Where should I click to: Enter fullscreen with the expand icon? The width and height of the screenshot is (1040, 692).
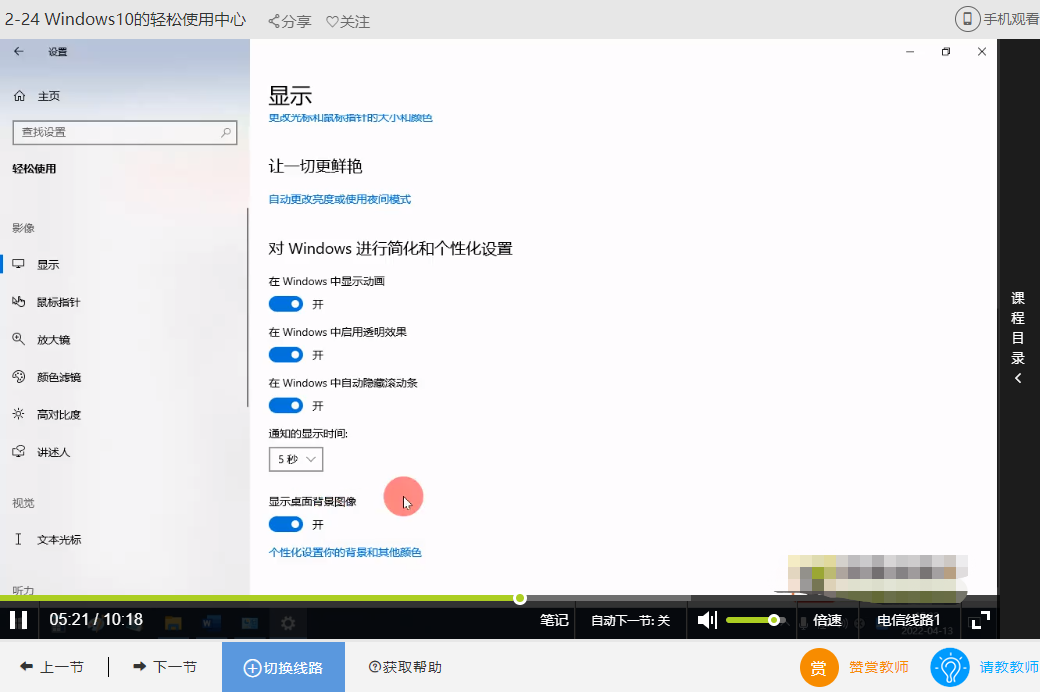(x=980, y=620)
